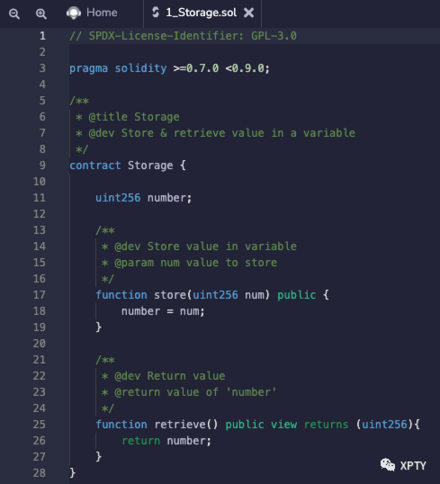Click the uint256 number declaration

[x=144, y=198]
